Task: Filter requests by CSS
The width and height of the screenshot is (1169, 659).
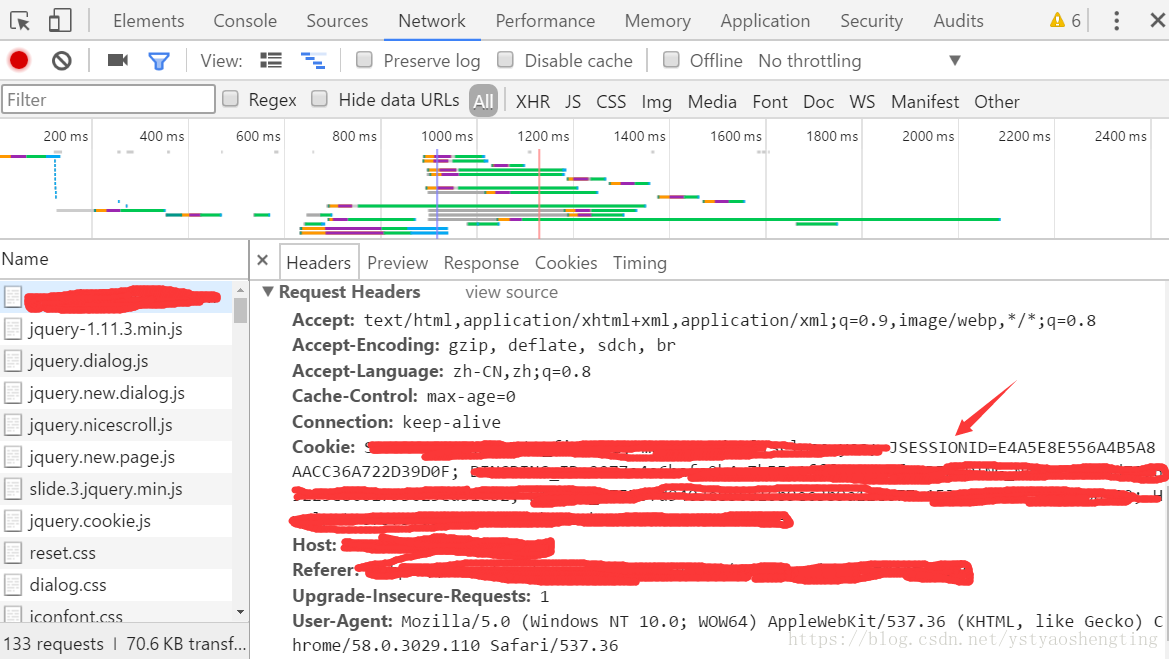Action: point(611,101)
